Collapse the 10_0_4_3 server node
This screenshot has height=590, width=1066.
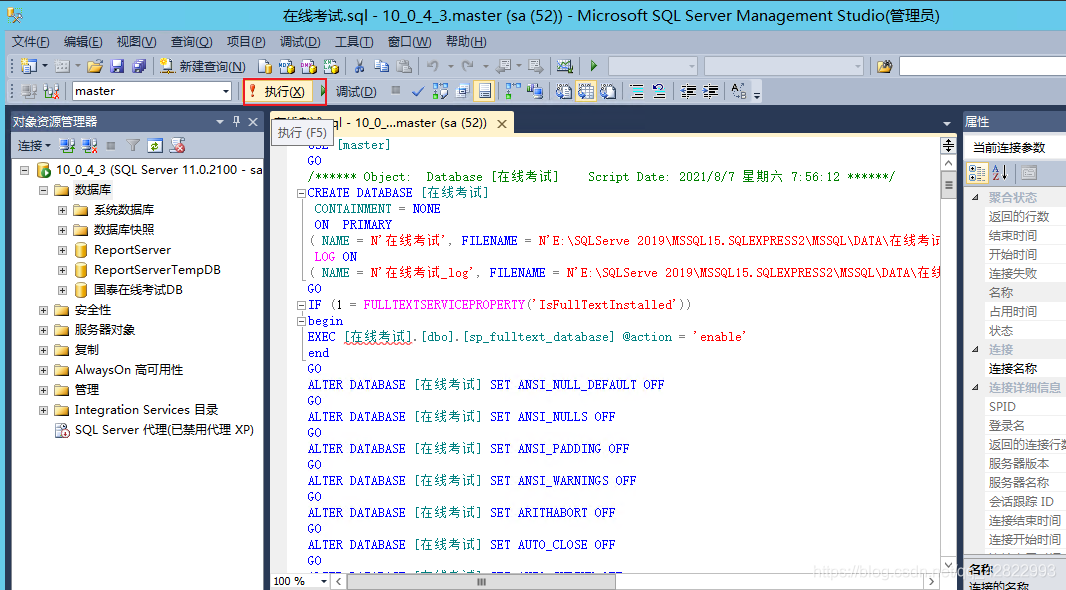pos(24,170)
